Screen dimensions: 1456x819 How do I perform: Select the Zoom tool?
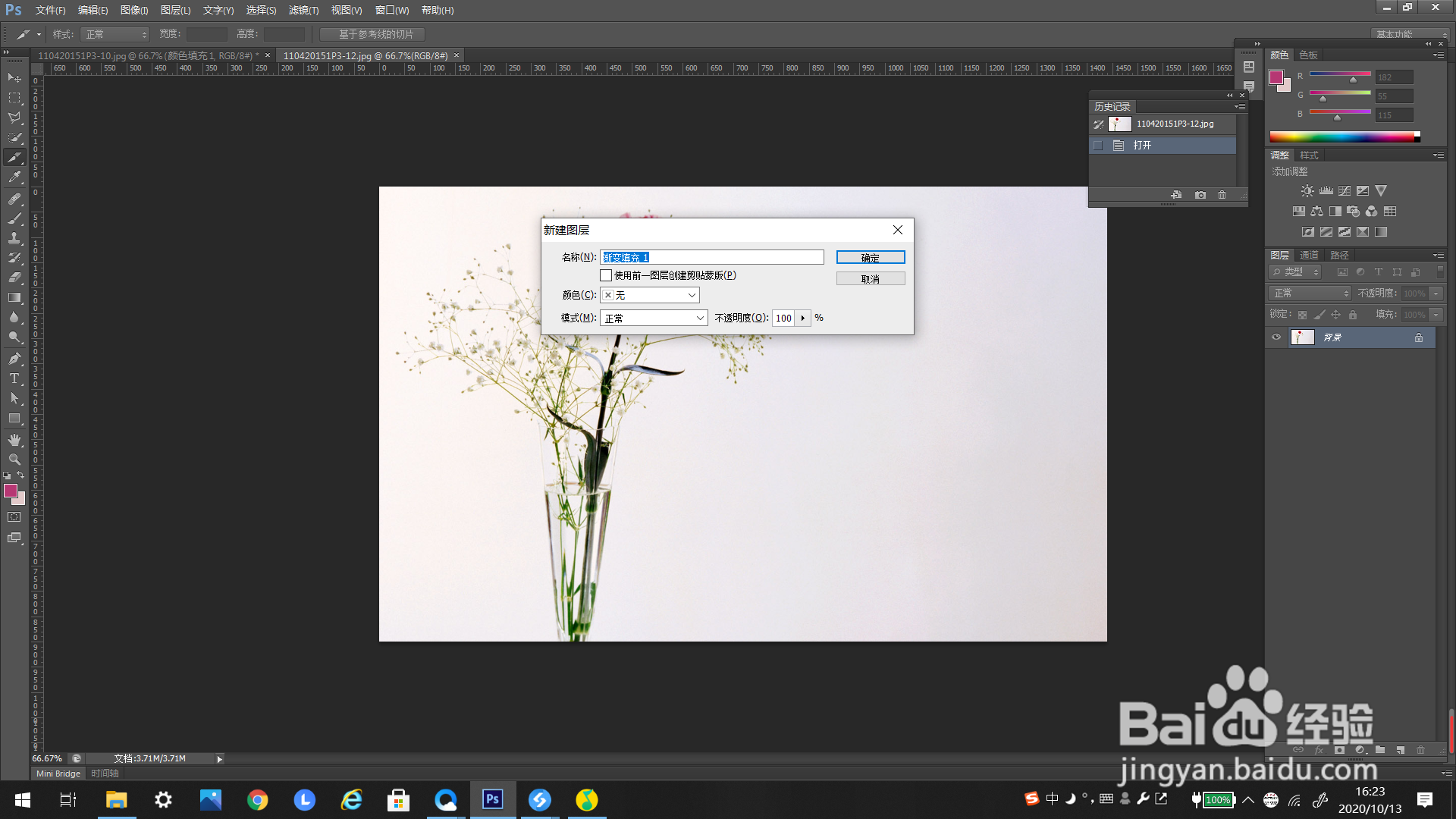[14, 460]
